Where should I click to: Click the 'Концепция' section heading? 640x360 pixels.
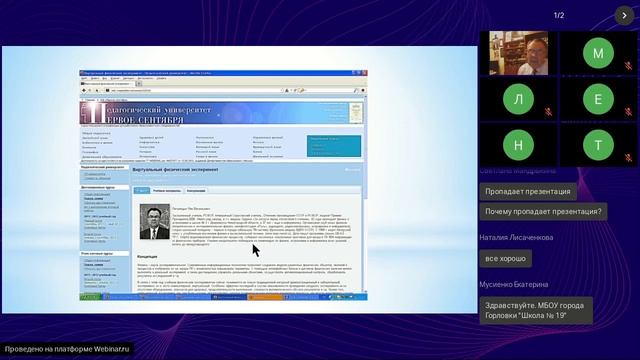tap(147, 256)
